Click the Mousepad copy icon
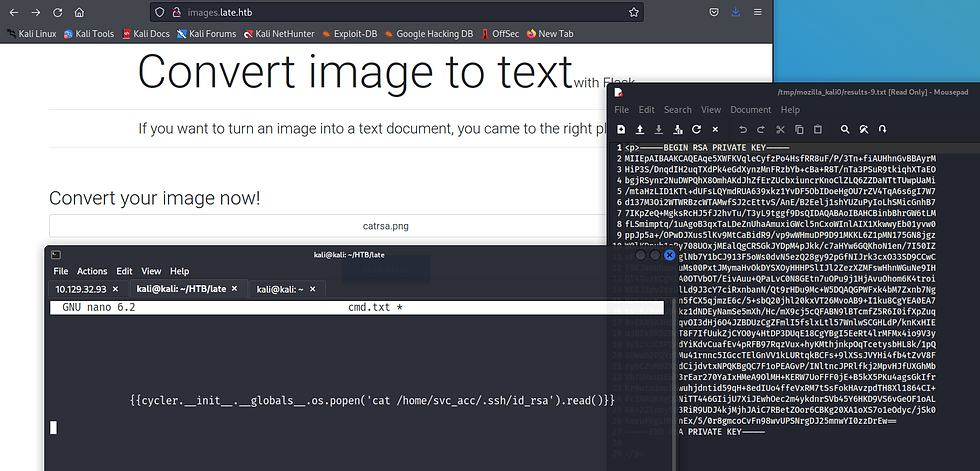This screenshot has height=471, width=980. [x=799, y=129]
